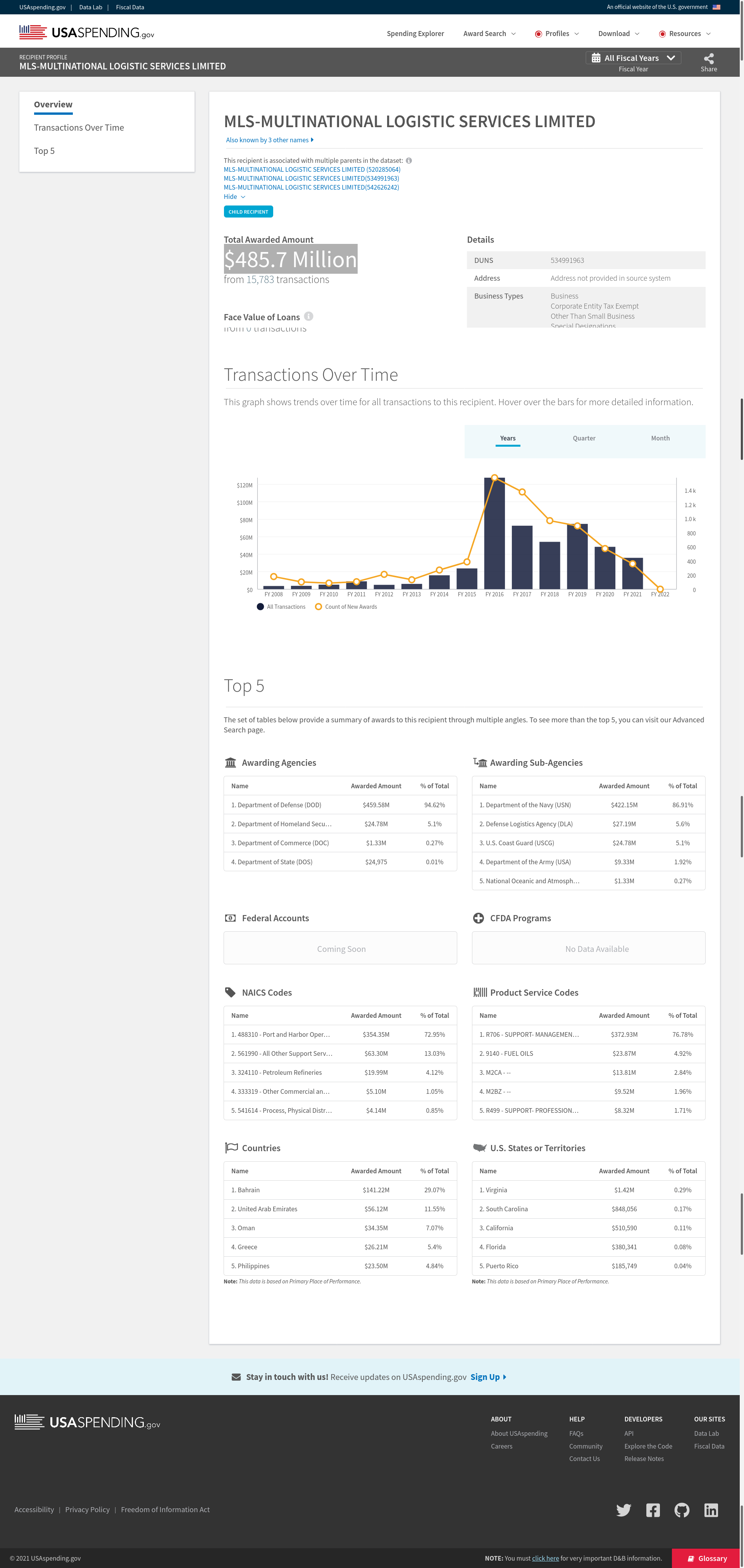Click the 324110 - Petroleum Refineries row
Image resolution: width=744 pixels, height=1568 pixels.
point(340,1072)
